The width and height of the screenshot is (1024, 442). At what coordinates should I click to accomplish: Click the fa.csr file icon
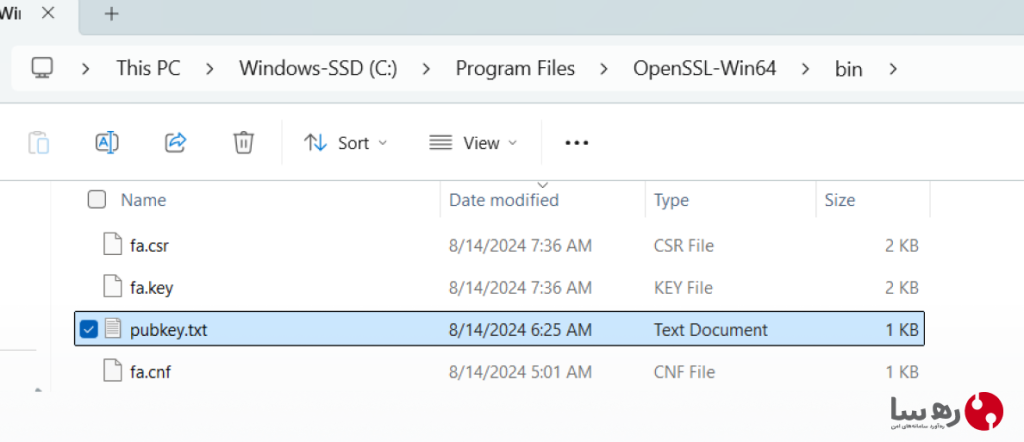click(113, 244)
